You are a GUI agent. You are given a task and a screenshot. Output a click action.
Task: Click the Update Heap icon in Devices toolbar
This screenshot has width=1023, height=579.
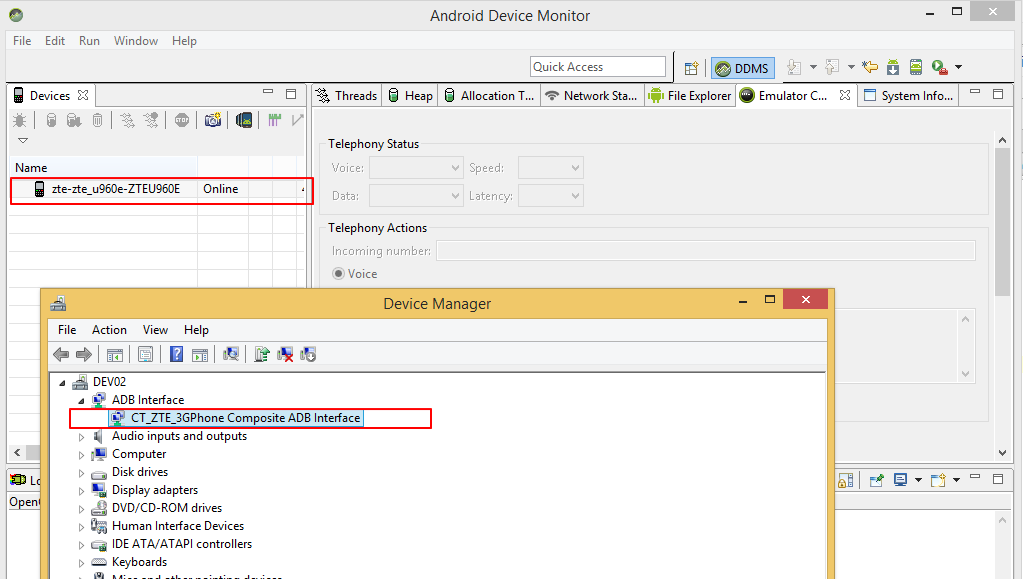point(51,120)
